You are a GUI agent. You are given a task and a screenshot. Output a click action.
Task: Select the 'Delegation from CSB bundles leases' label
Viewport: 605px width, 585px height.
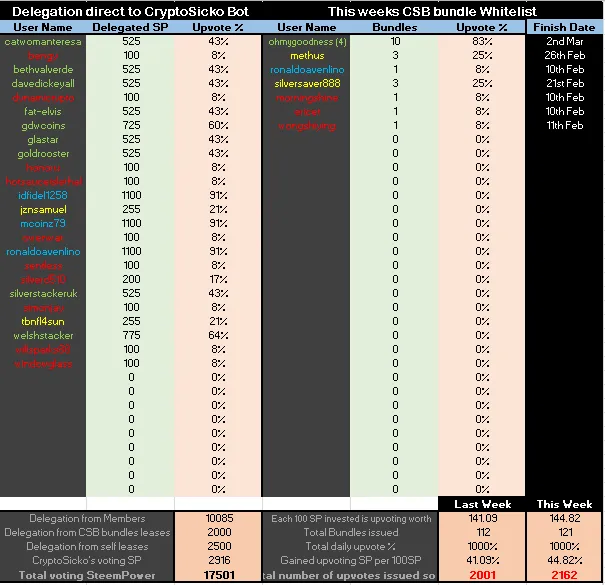click(87, 533)
